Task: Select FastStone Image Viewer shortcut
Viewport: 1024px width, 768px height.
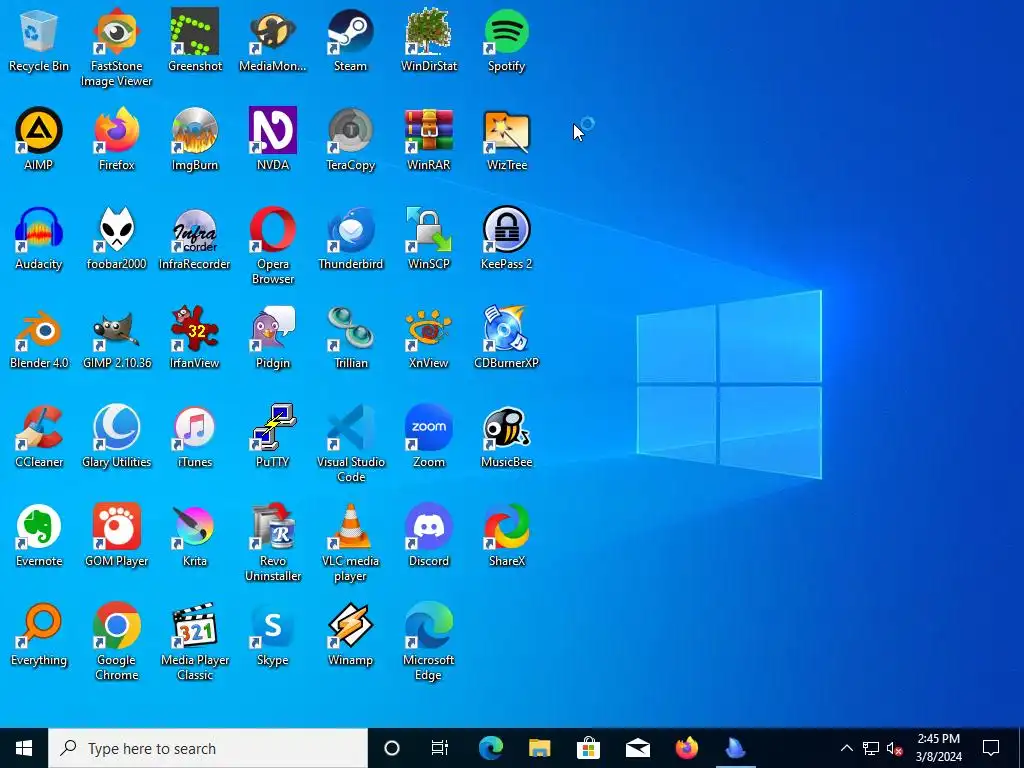Action: (116, 31)
